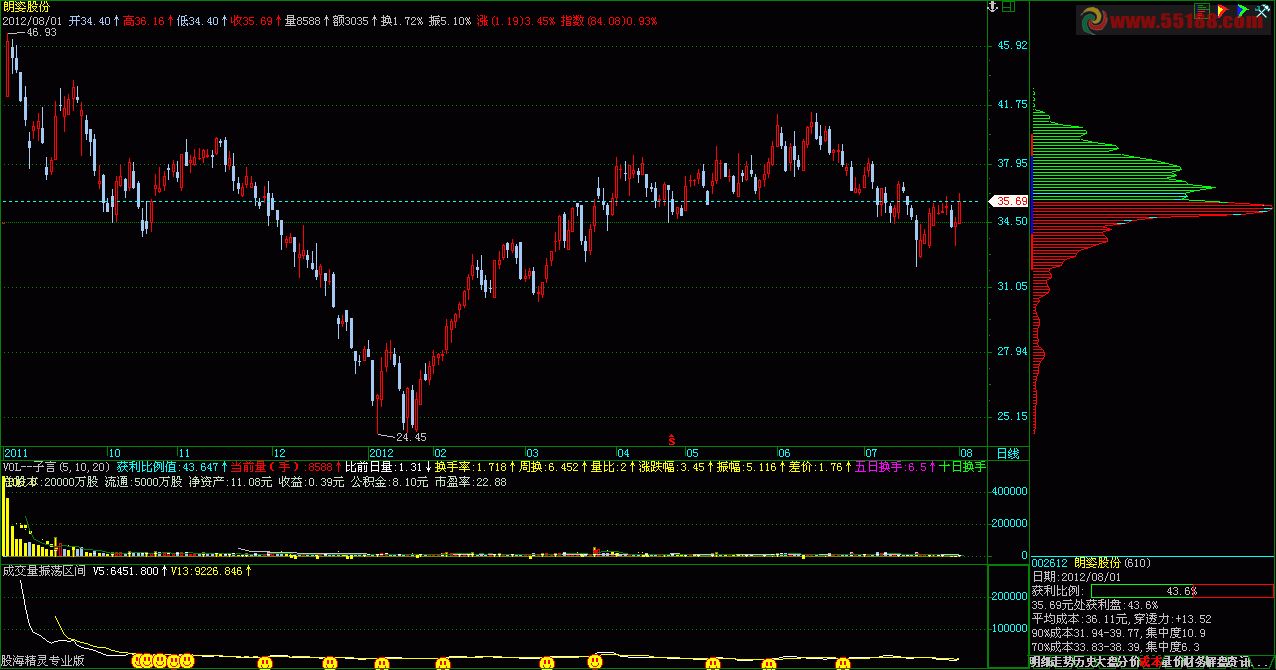
Task: Click the VOL--子言 (5,10,20) indicator name
Action: (x=55, y=467)
